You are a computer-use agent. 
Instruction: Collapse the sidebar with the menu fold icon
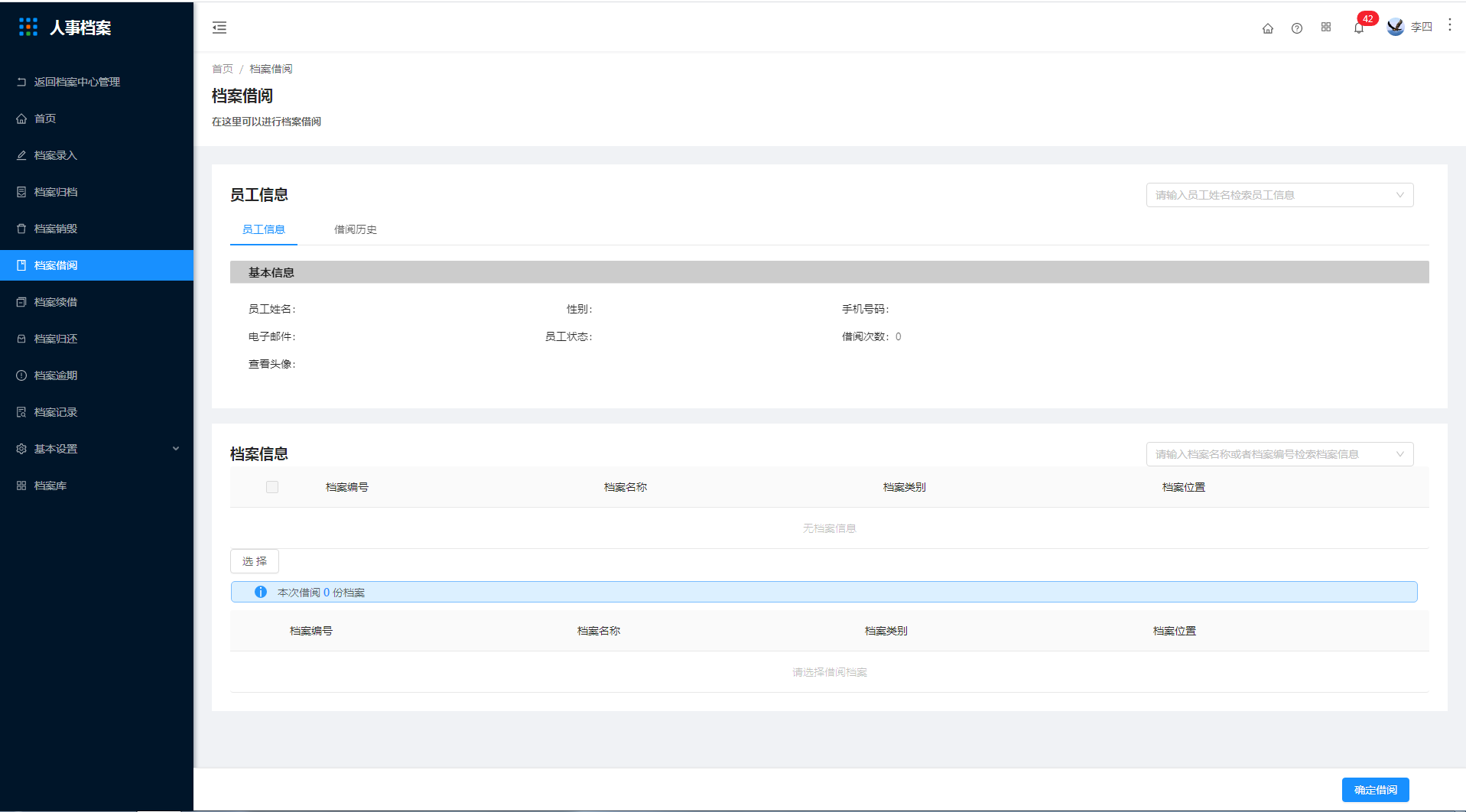point(219,28)
